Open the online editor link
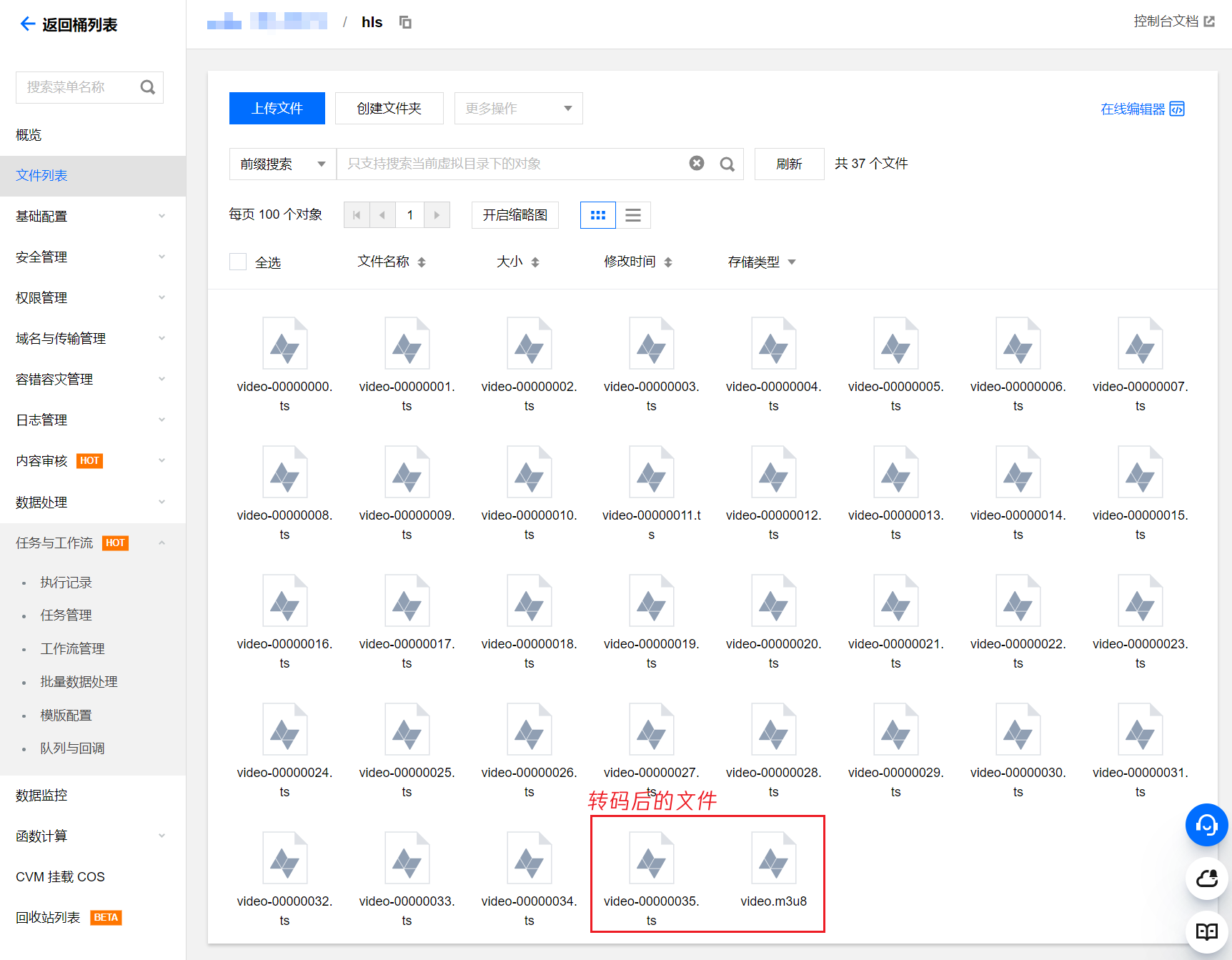The width and height of the screenshot is (1232, 960). (x=1142, y=109)
